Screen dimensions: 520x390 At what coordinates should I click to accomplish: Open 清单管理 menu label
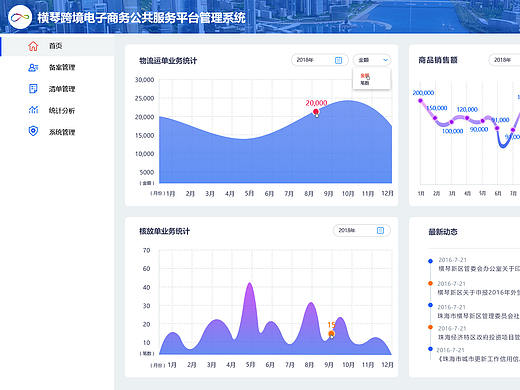coord(62,89)
